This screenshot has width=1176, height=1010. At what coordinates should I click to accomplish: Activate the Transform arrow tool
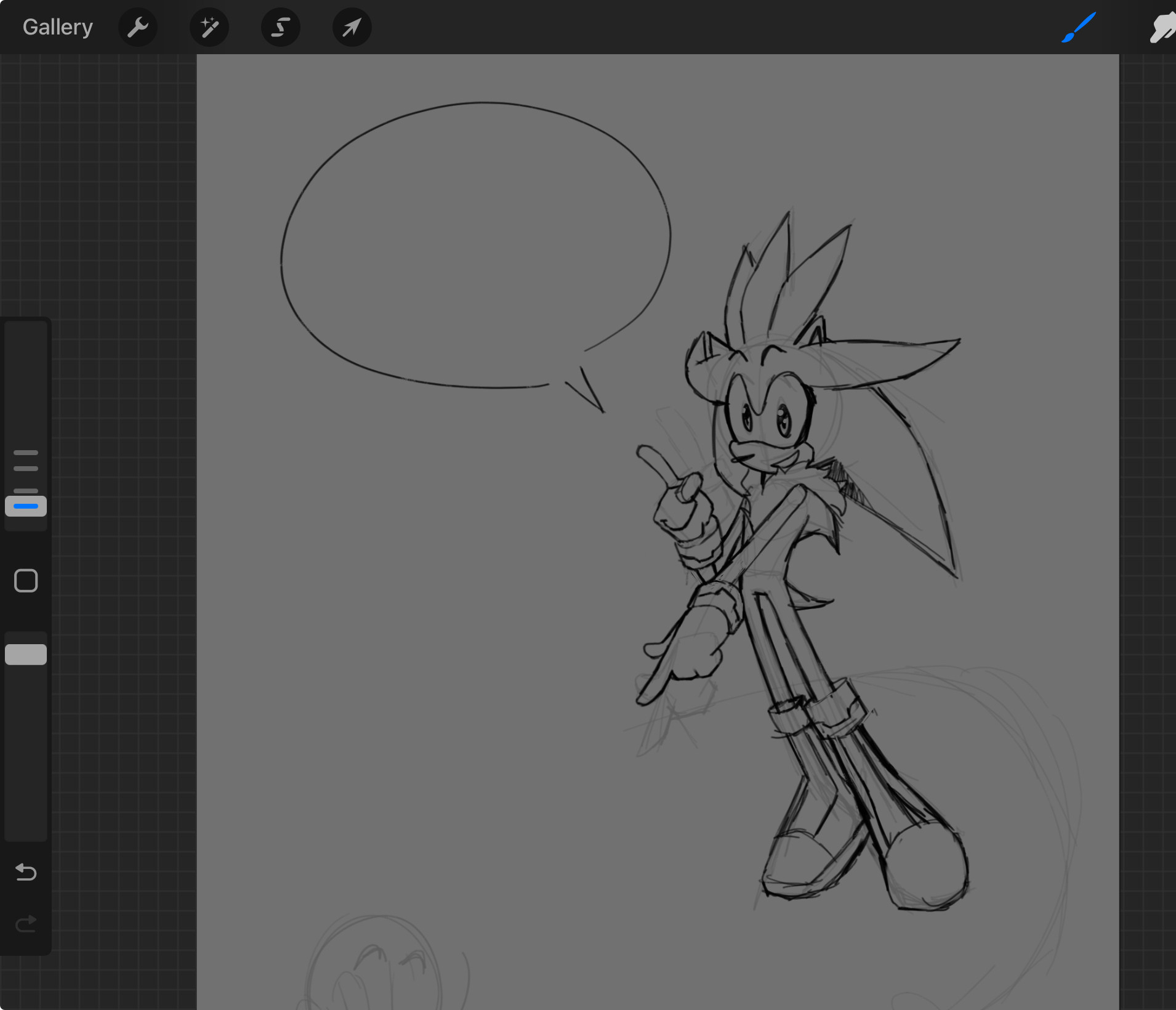pos(352,27)
